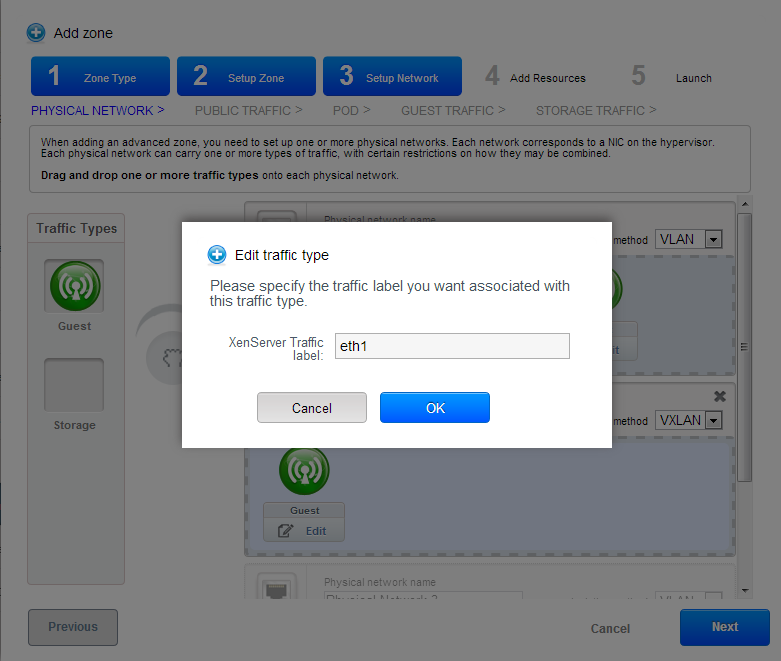
Task: Open the VLAN isolation method dropdown
Action: (x=688, y=240)
